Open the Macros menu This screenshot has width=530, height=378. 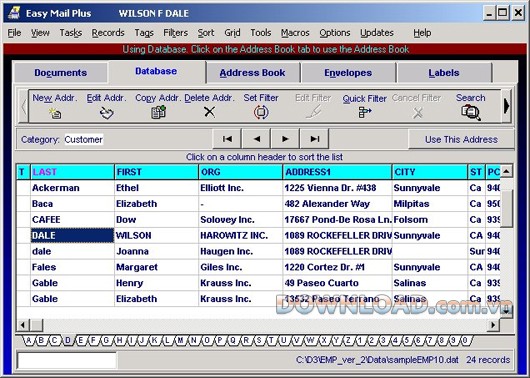[x=295, y=33]
